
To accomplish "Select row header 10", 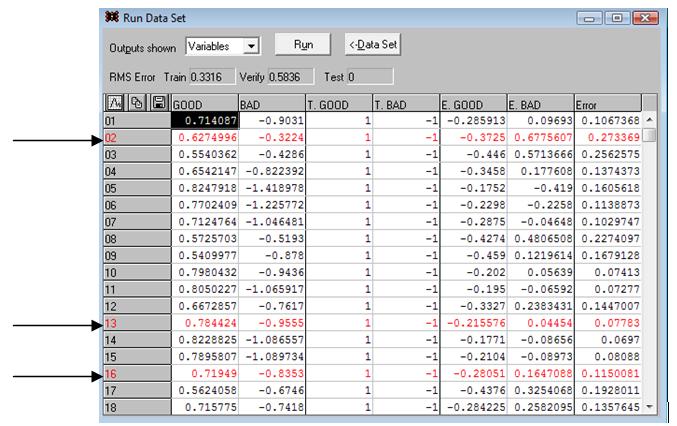I will (137, 272).
